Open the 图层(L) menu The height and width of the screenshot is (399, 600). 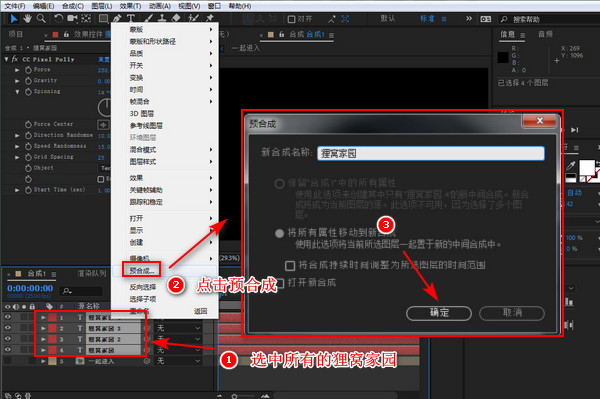pyautogui.click(x=102, y=6)
